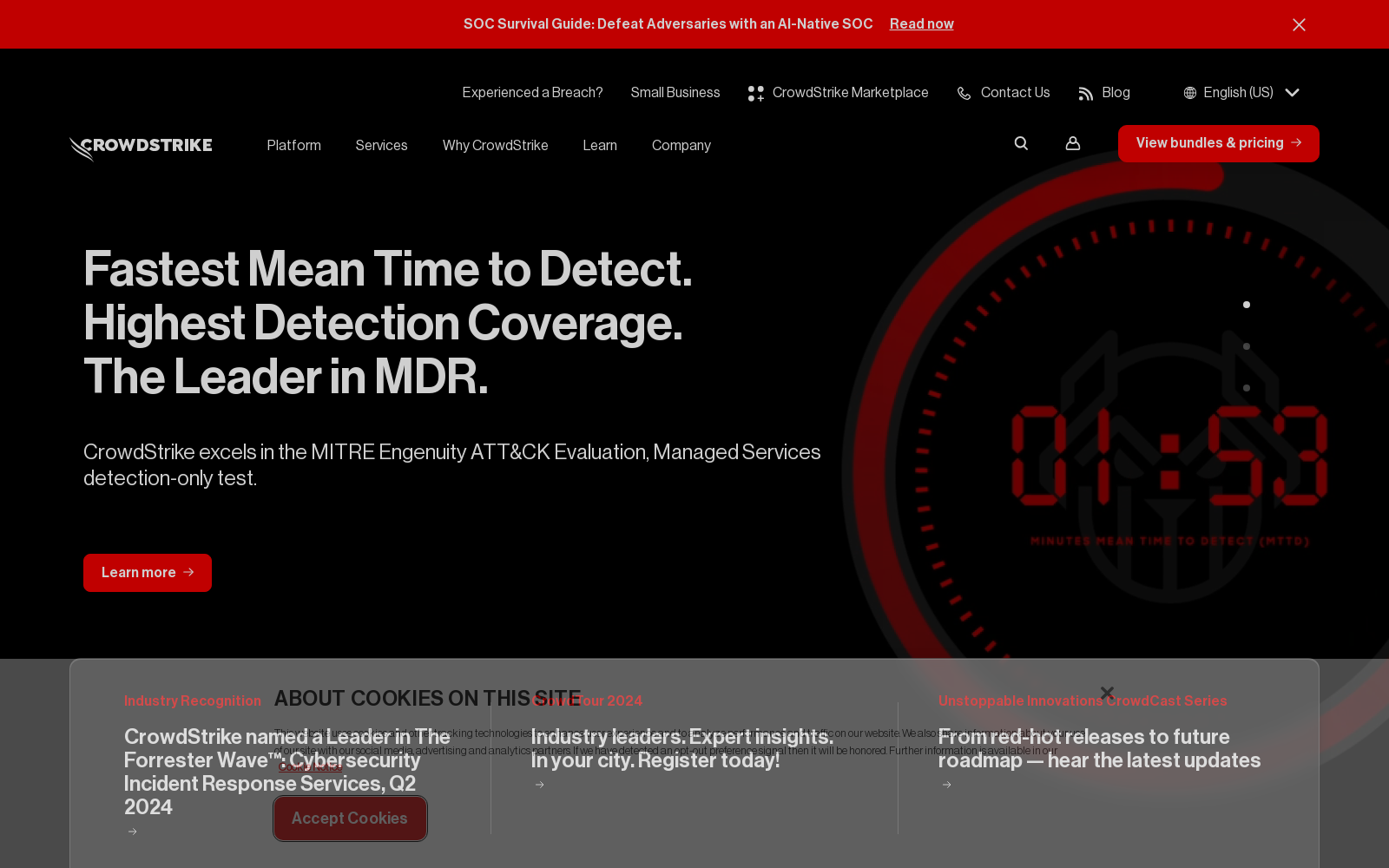This screenshot has width=1389, height=868.
Task: Click the 'CrowdTour 2024' card label
Action: [588, 700]
